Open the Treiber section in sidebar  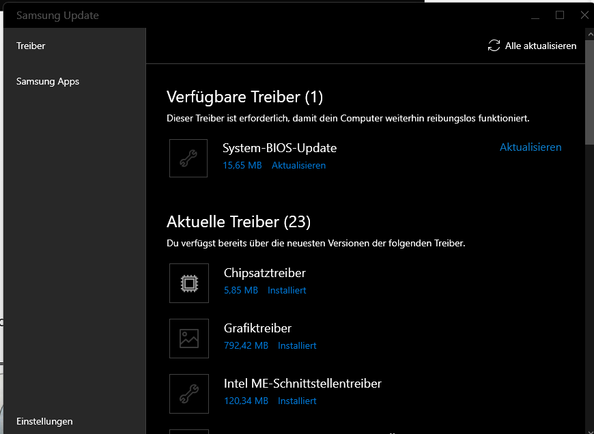(x=31, y=46)
